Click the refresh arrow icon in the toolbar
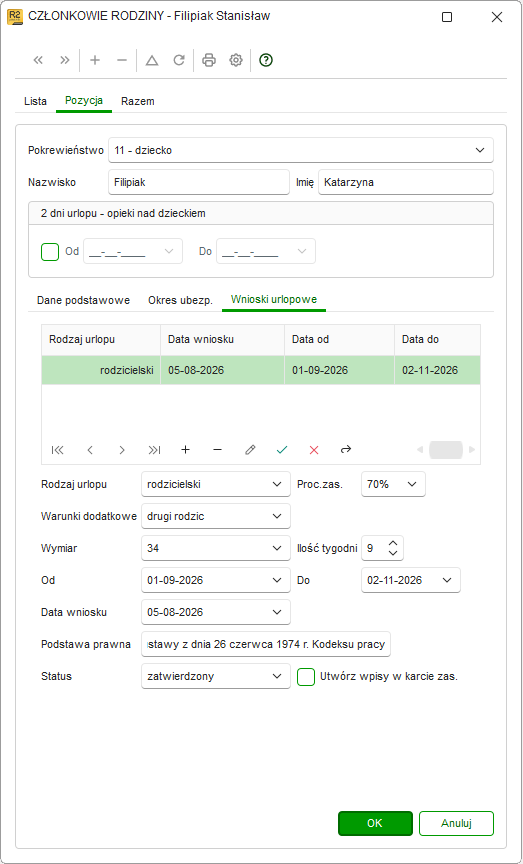Image resolution: width=523 pixels, height=864 pixels. [x=179, y=60]
